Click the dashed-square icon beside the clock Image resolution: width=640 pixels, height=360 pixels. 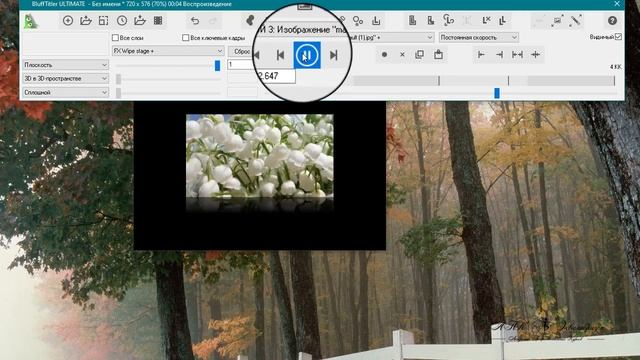pos(104,20)
